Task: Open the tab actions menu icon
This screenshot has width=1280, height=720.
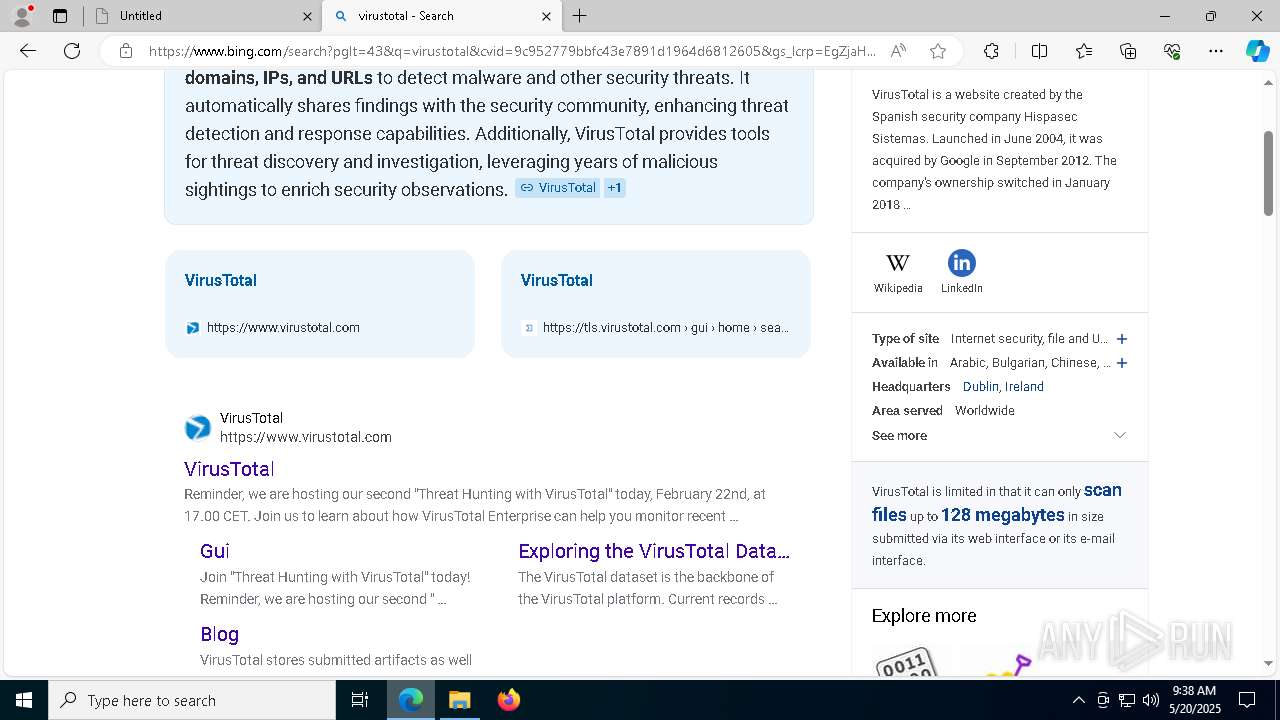Action: tap(60, 16)
